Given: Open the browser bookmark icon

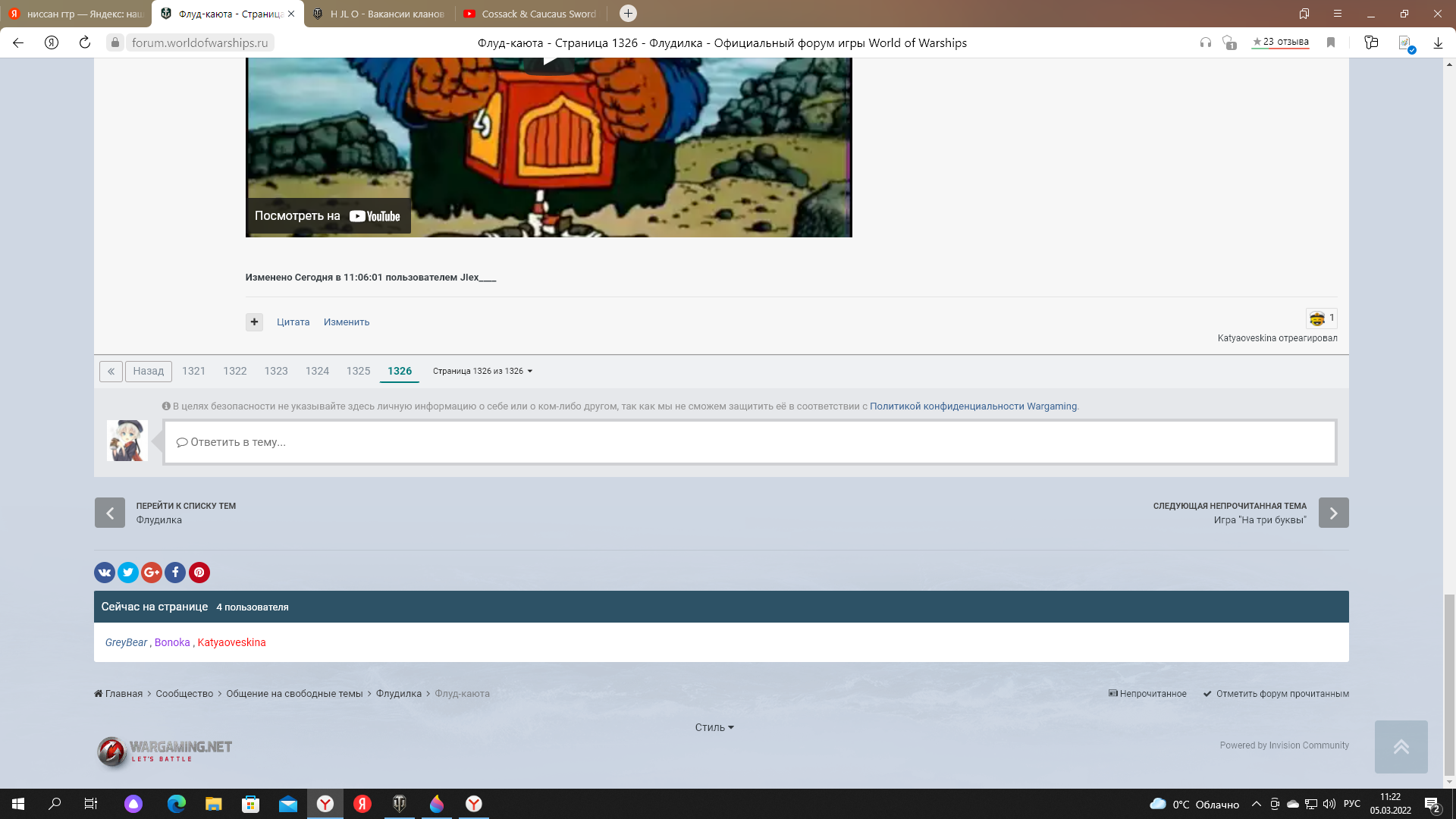Looking at the screenshot, I should click(1331, 42).
